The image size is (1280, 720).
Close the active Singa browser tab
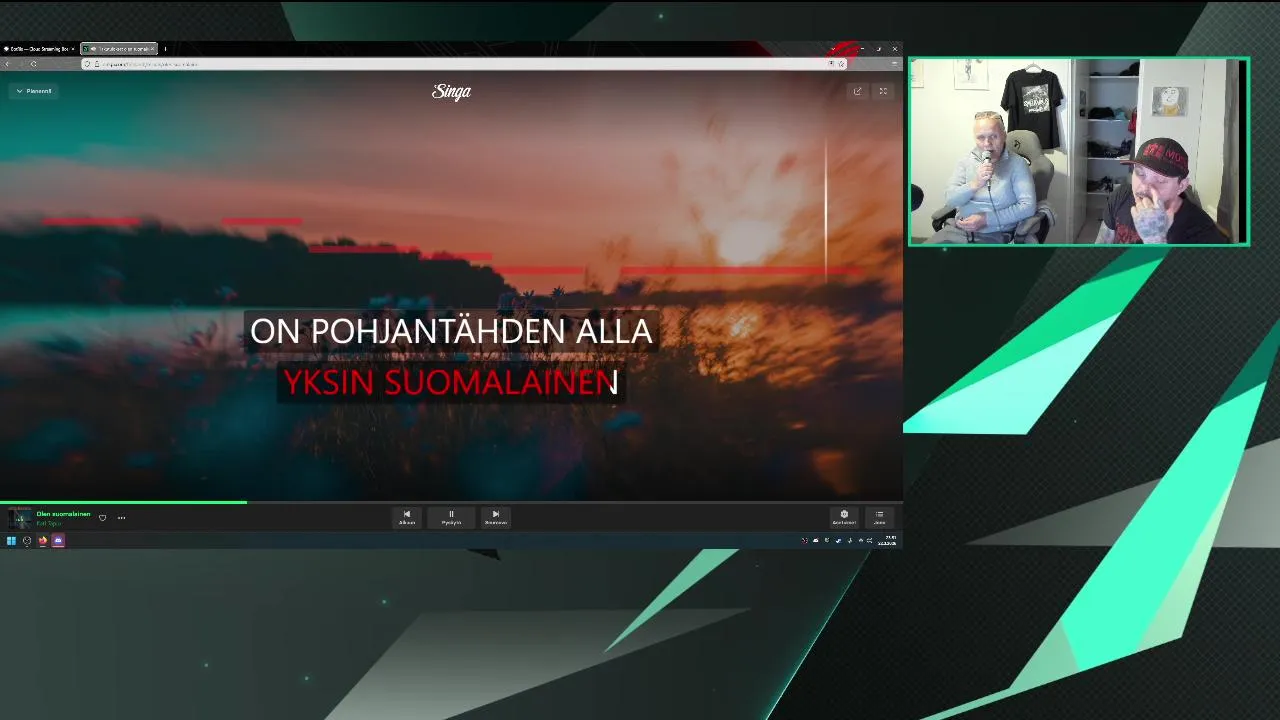(152, 48)
